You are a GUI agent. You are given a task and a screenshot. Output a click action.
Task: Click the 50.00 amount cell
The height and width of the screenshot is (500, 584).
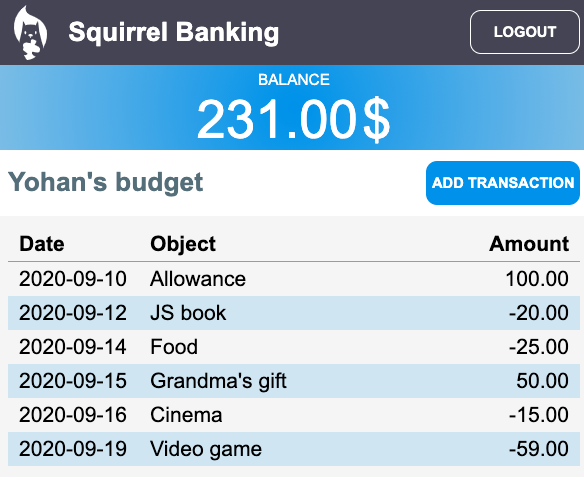pyautogui.click(x=542, y=381)
